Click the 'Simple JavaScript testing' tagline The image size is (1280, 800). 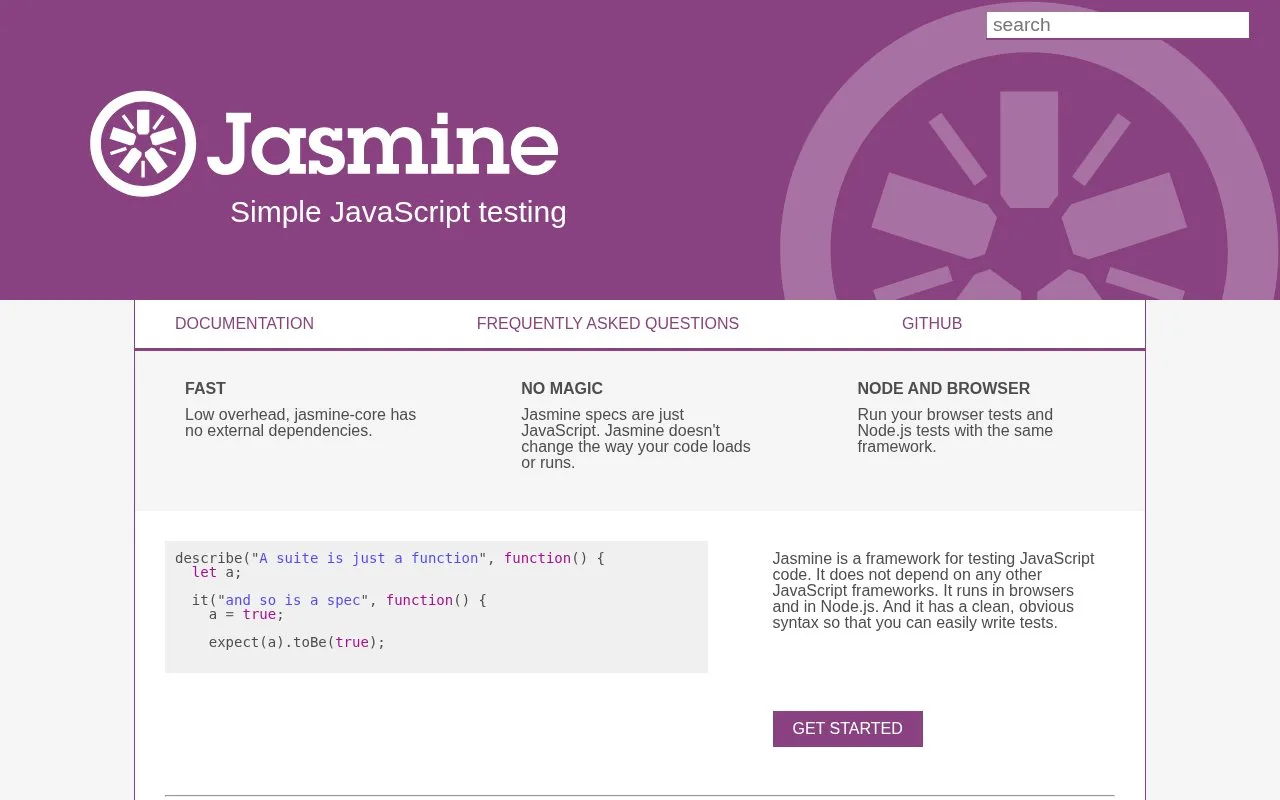point(398,212)
